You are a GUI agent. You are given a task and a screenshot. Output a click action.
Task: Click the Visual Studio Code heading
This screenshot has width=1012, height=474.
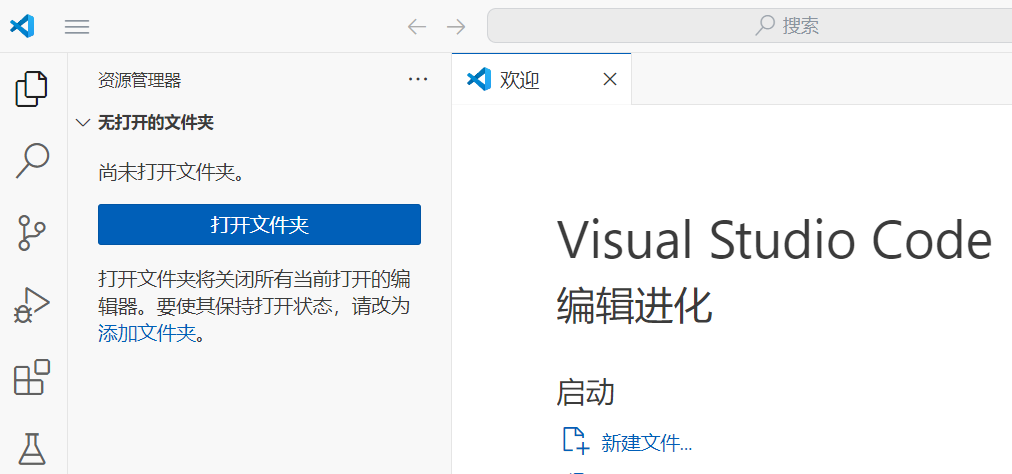point(774,240)
